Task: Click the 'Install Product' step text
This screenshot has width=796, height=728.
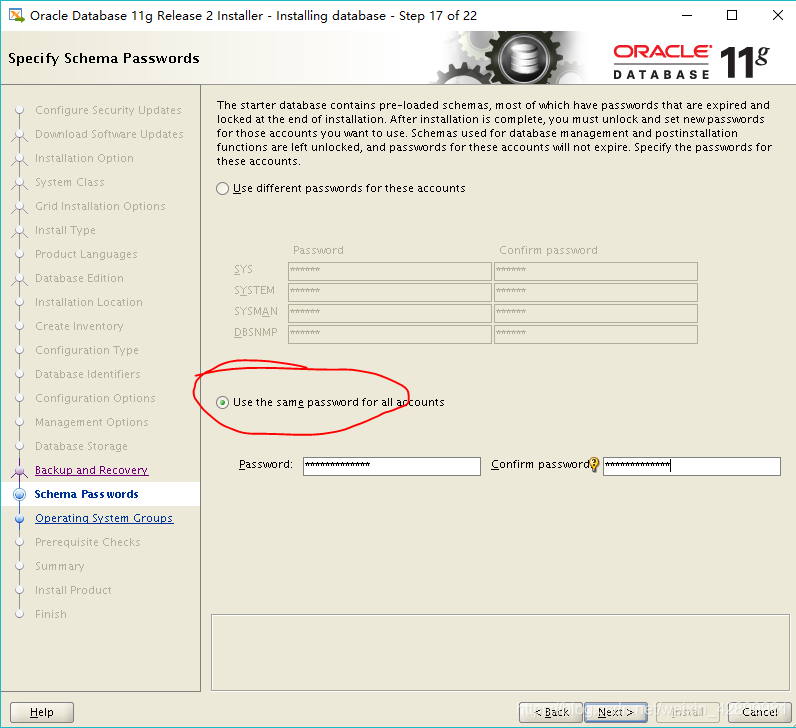Action: point(73,590)
